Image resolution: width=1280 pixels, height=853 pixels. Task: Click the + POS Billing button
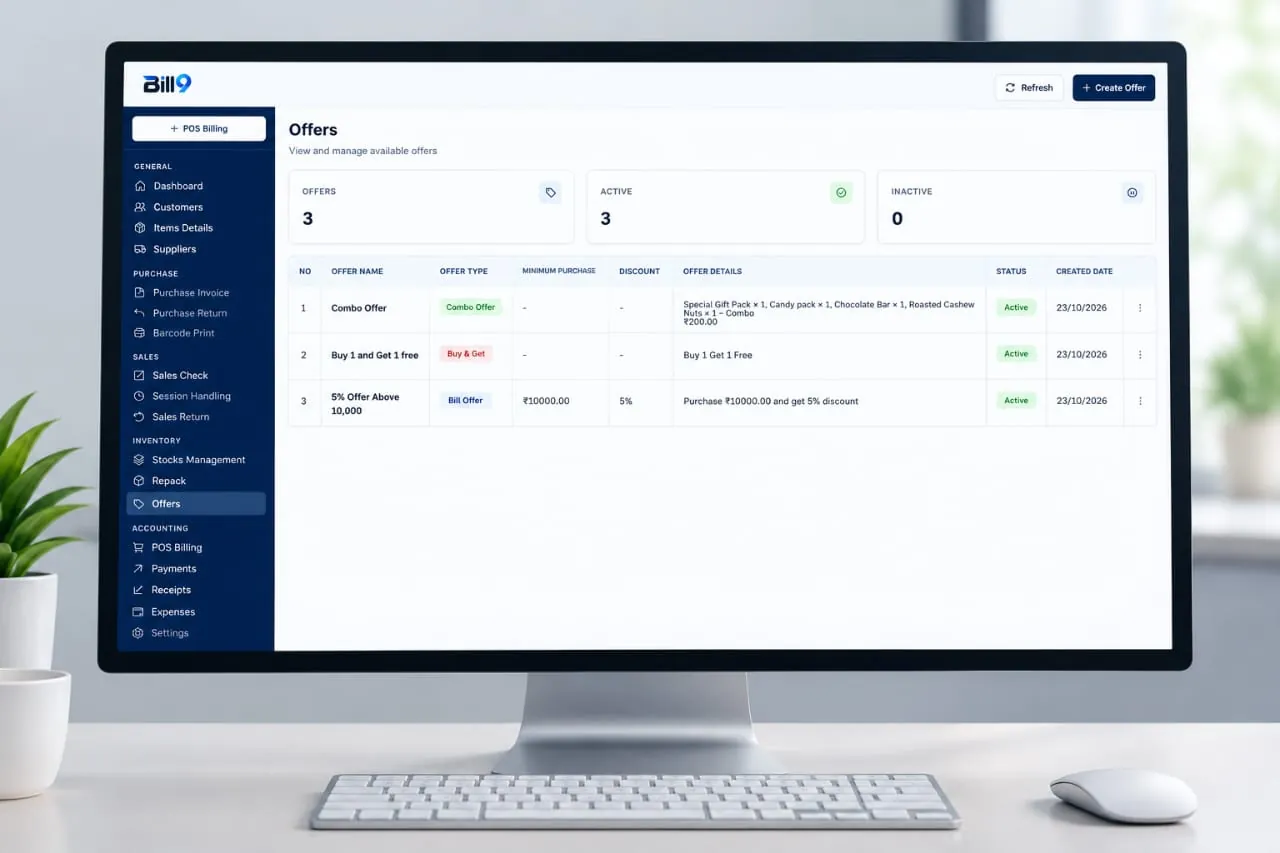tap(199, 128)
